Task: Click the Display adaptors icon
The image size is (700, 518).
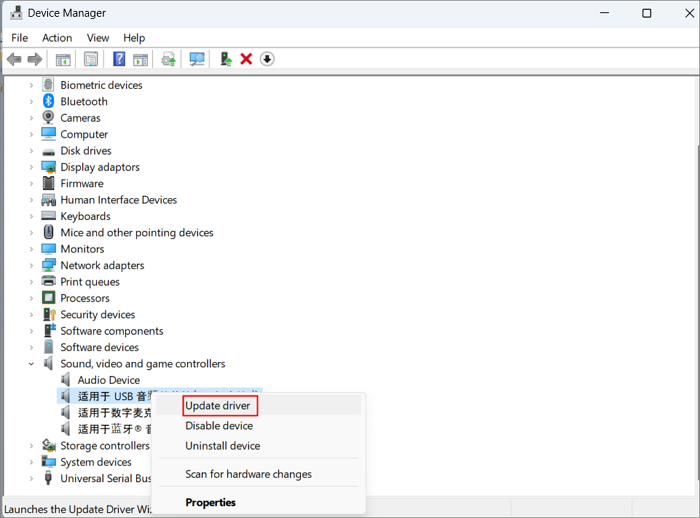Action: pos(48,167)
